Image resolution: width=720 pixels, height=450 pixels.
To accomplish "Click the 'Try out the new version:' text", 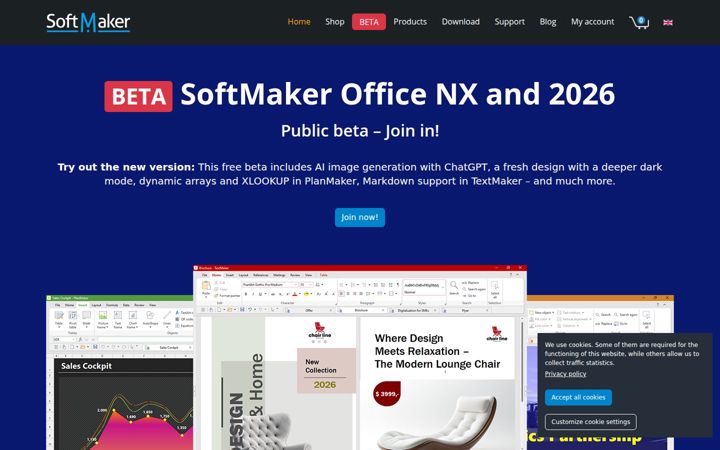I will 126,167.
